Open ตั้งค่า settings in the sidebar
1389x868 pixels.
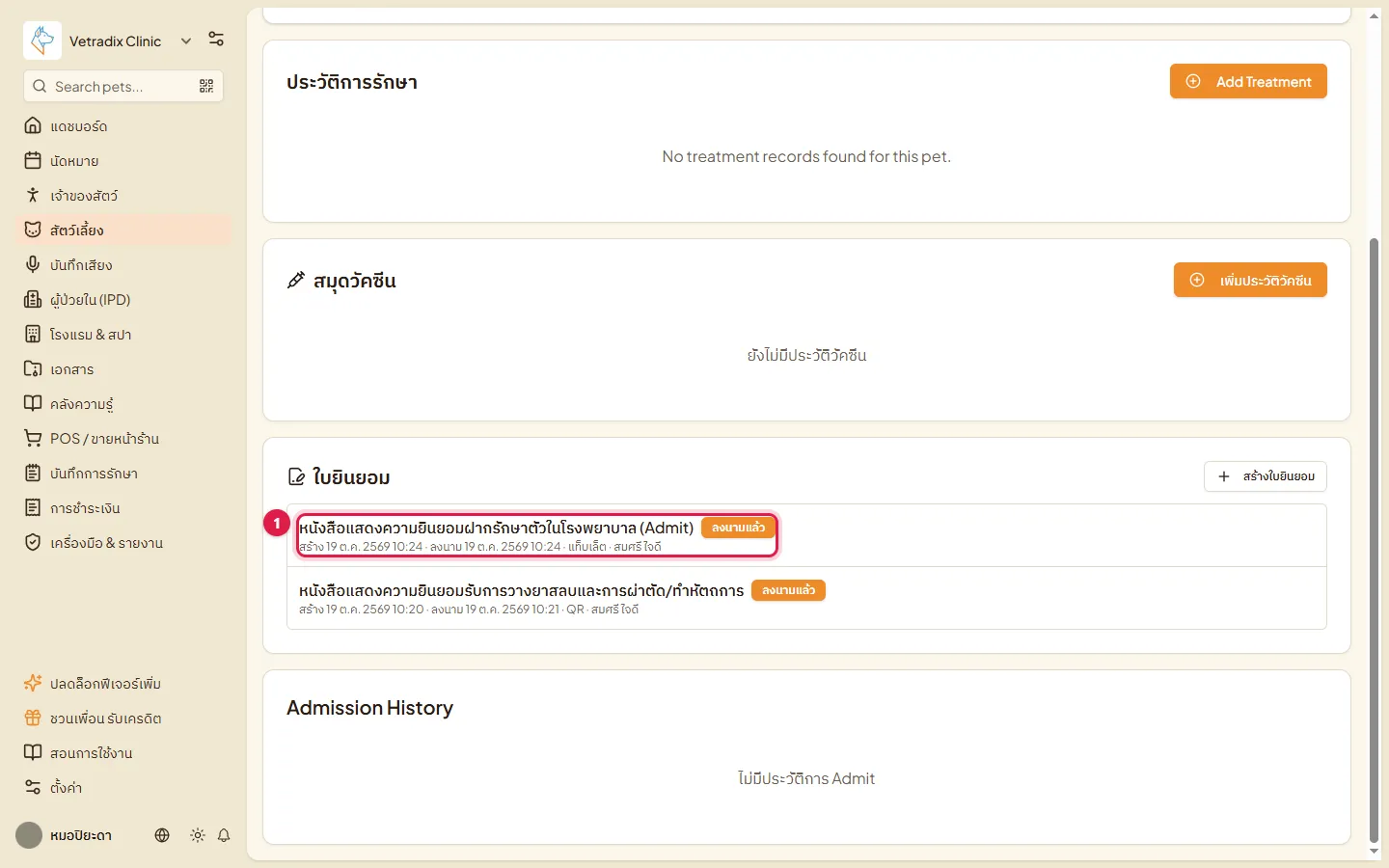coord(123,788)
